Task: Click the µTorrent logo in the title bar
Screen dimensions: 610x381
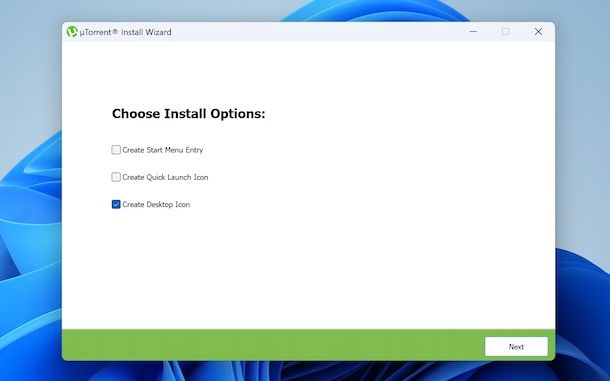Action: coord(72,32)
